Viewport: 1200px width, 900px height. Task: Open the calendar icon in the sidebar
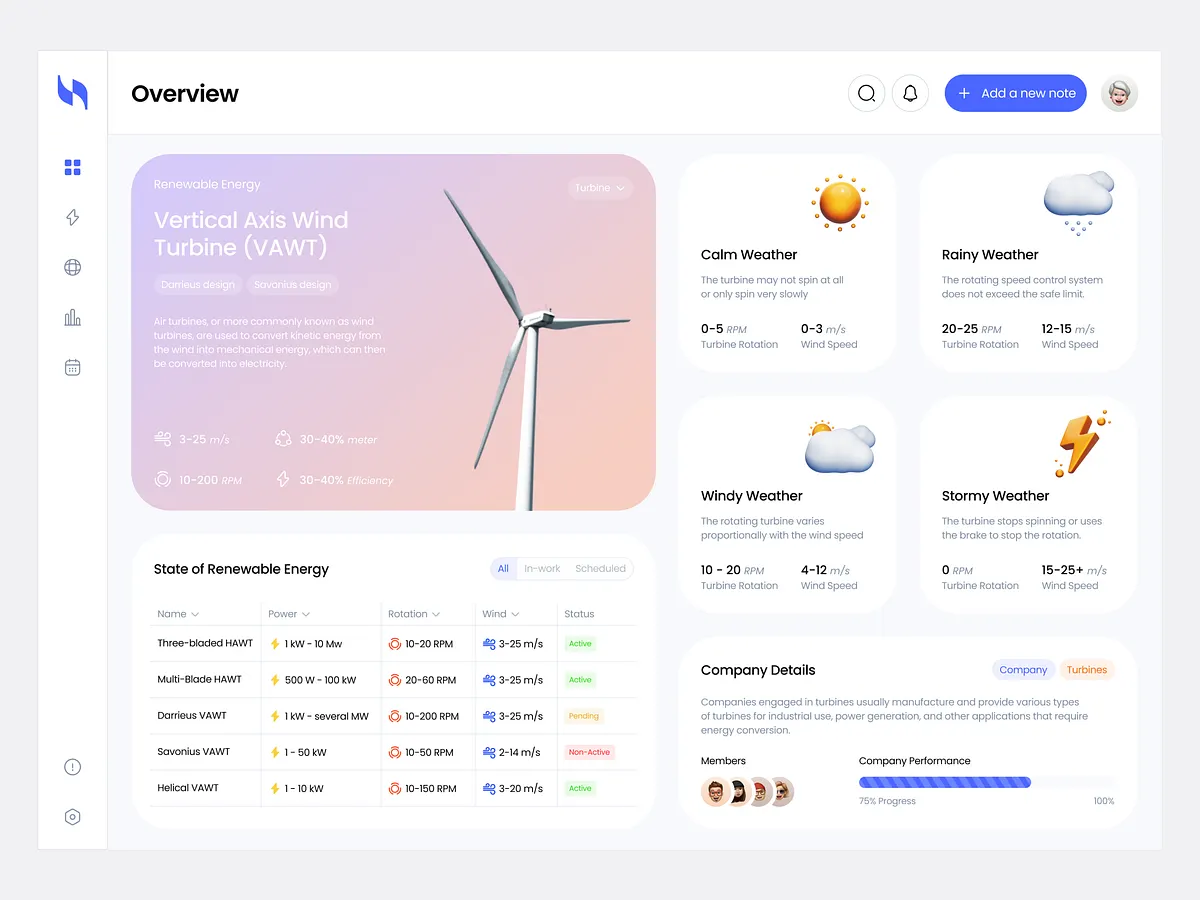[72, 367]
